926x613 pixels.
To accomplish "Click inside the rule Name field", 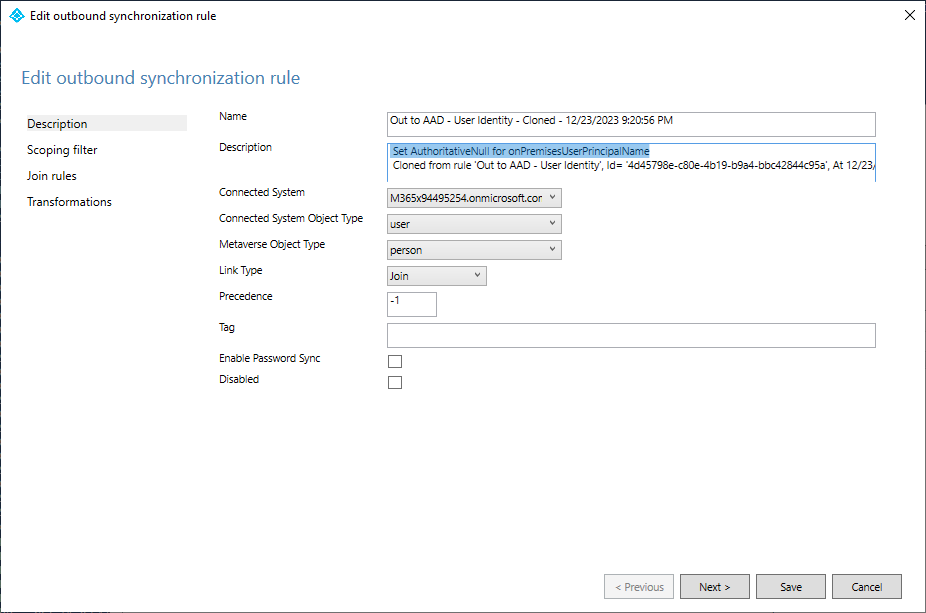I will click(x=630, y=124).
